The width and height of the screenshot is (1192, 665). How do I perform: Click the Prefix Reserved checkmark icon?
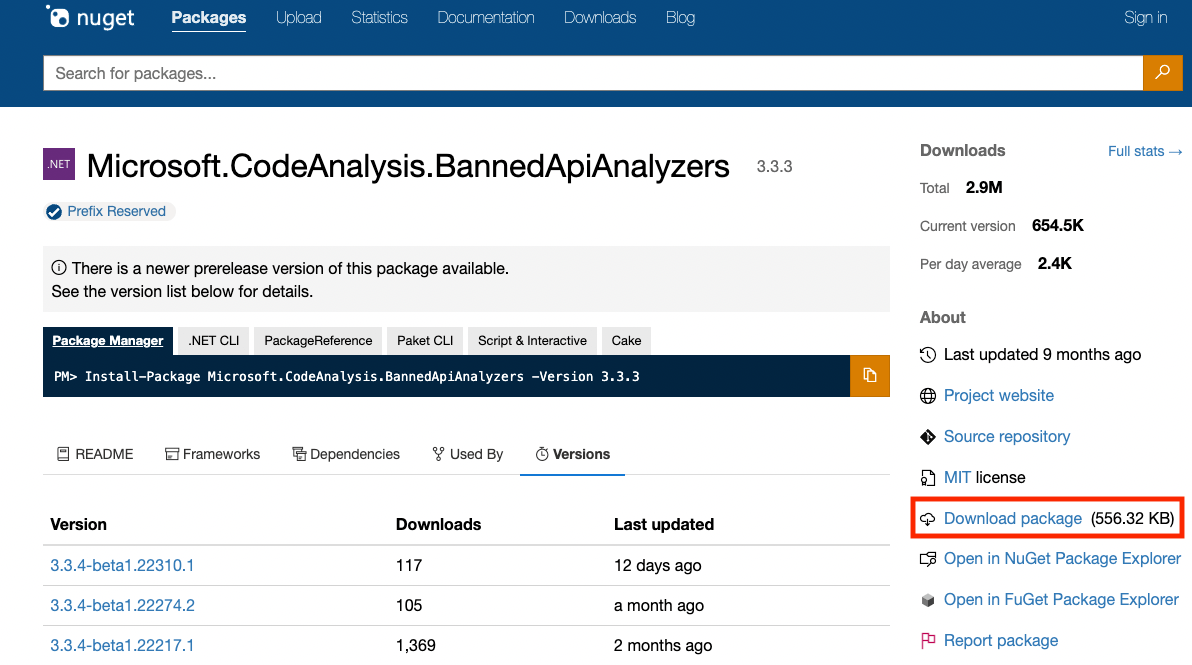point(54,212)
